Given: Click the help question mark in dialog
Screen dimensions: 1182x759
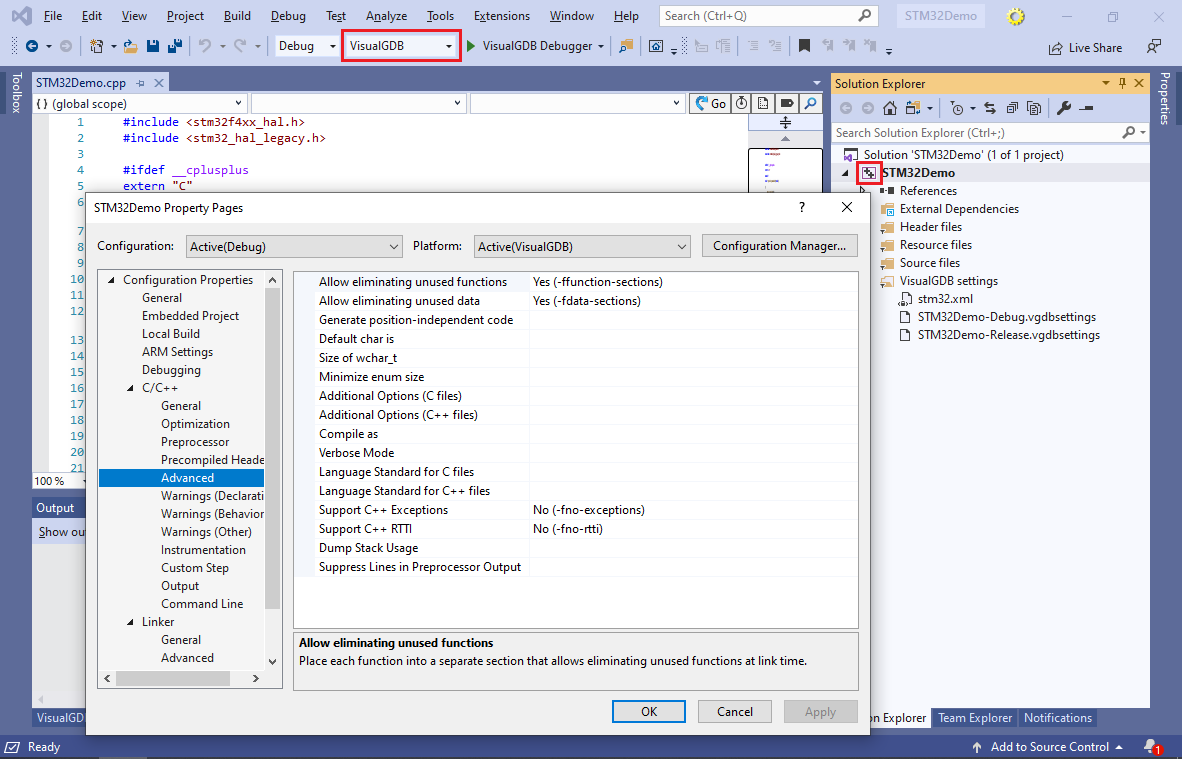Looking at the screenshot, I should 802,207.
